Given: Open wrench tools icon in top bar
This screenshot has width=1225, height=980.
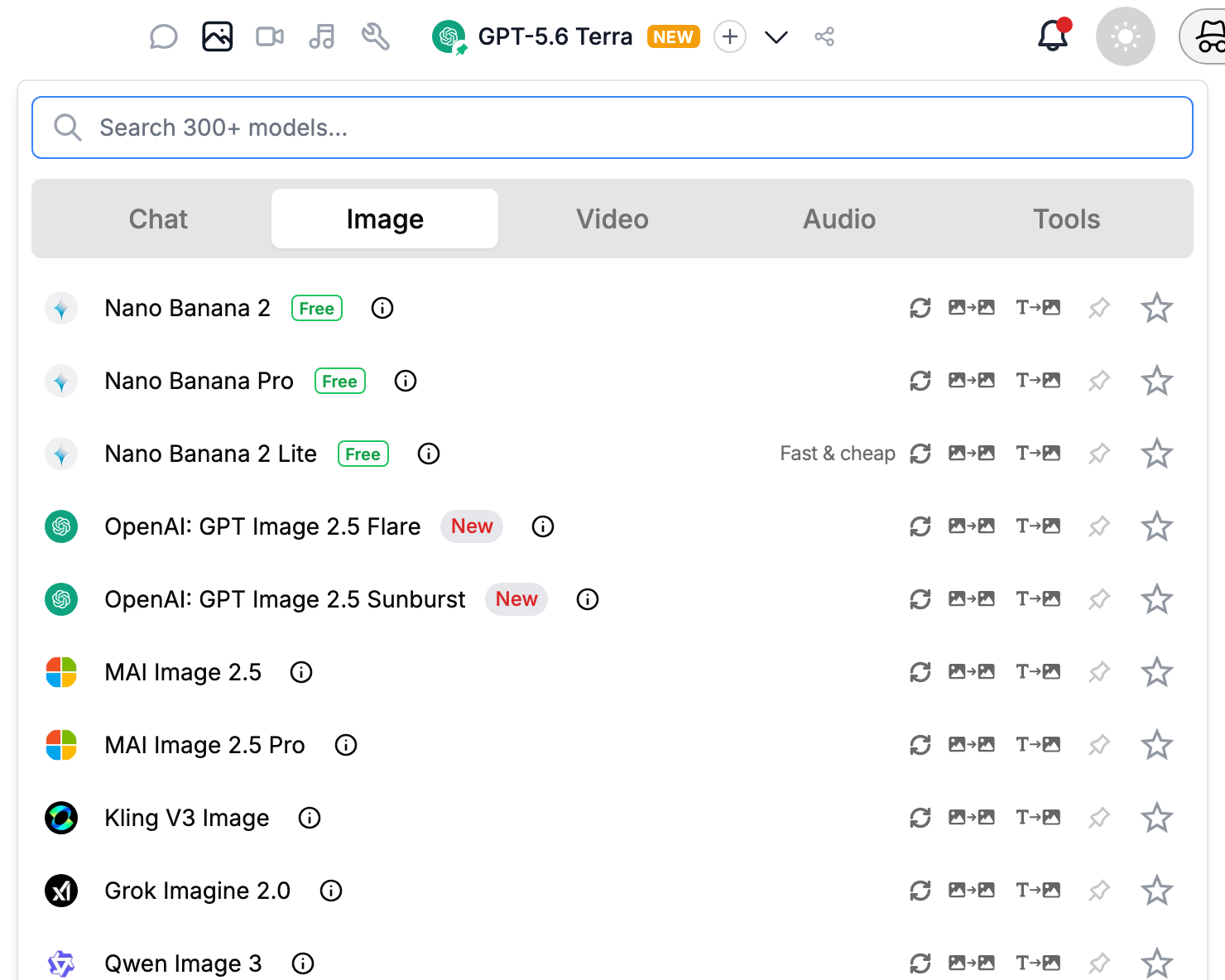Looking at the screenshot, I should click(x=375, y=36).
